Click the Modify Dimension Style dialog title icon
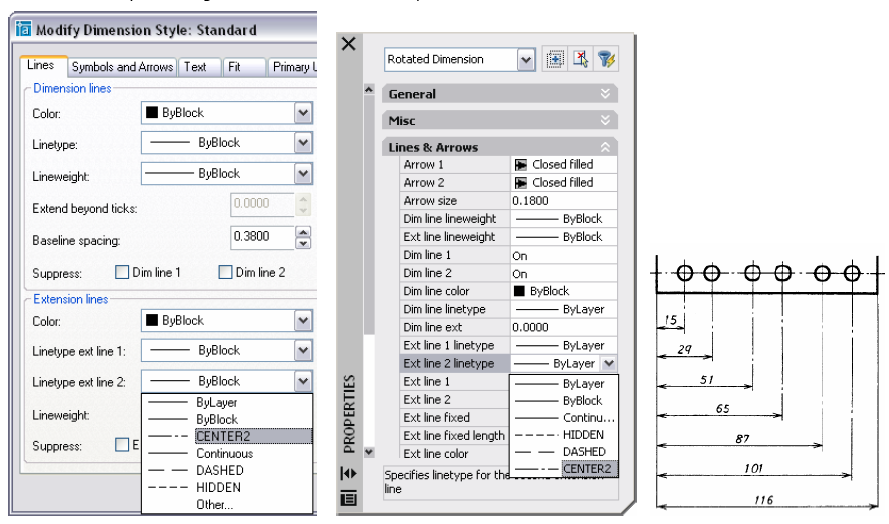Screen dimensions: 889x524 [23, 29]
